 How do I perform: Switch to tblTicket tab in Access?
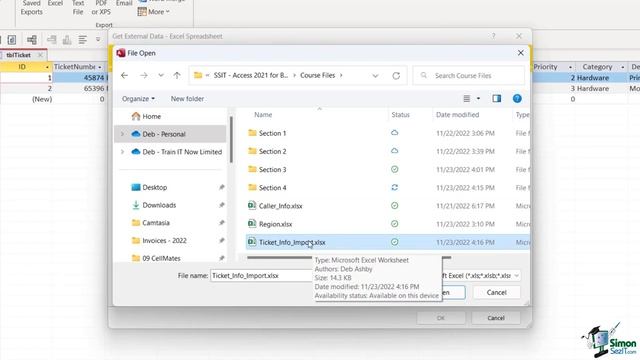coord(18,55)
